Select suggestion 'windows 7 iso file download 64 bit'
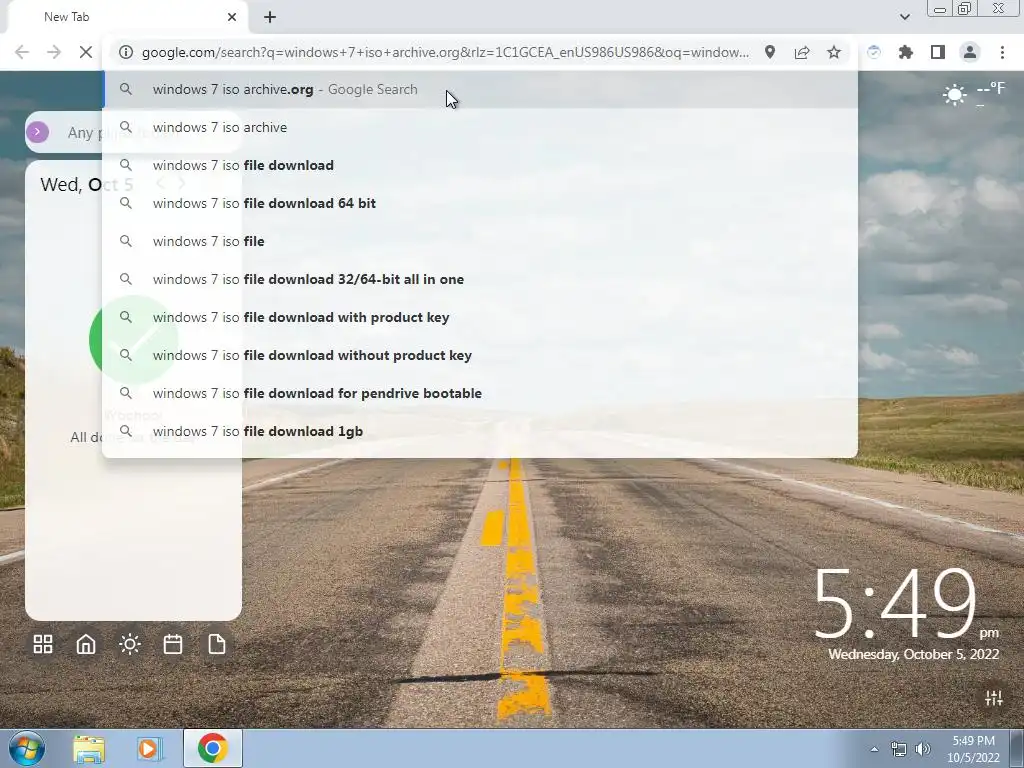This screenshot has width=1024, height=768. [x=480, y=203]
